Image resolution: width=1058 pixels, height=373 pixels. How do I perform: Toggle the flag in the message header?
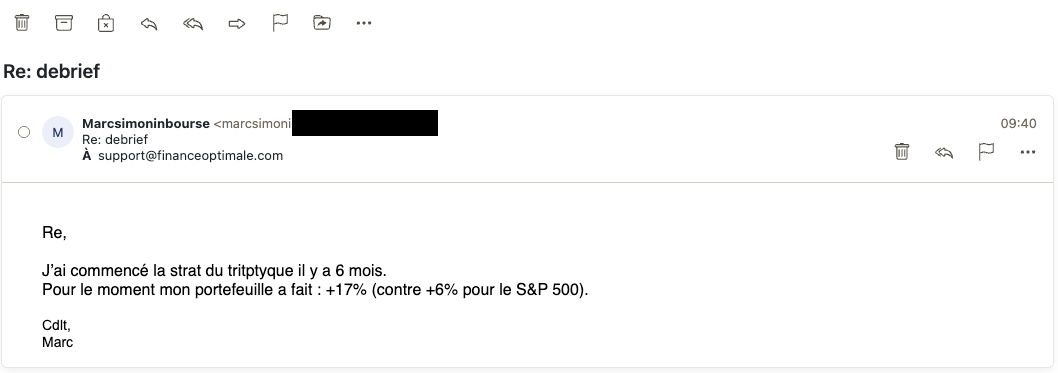(x=986, y=152)
